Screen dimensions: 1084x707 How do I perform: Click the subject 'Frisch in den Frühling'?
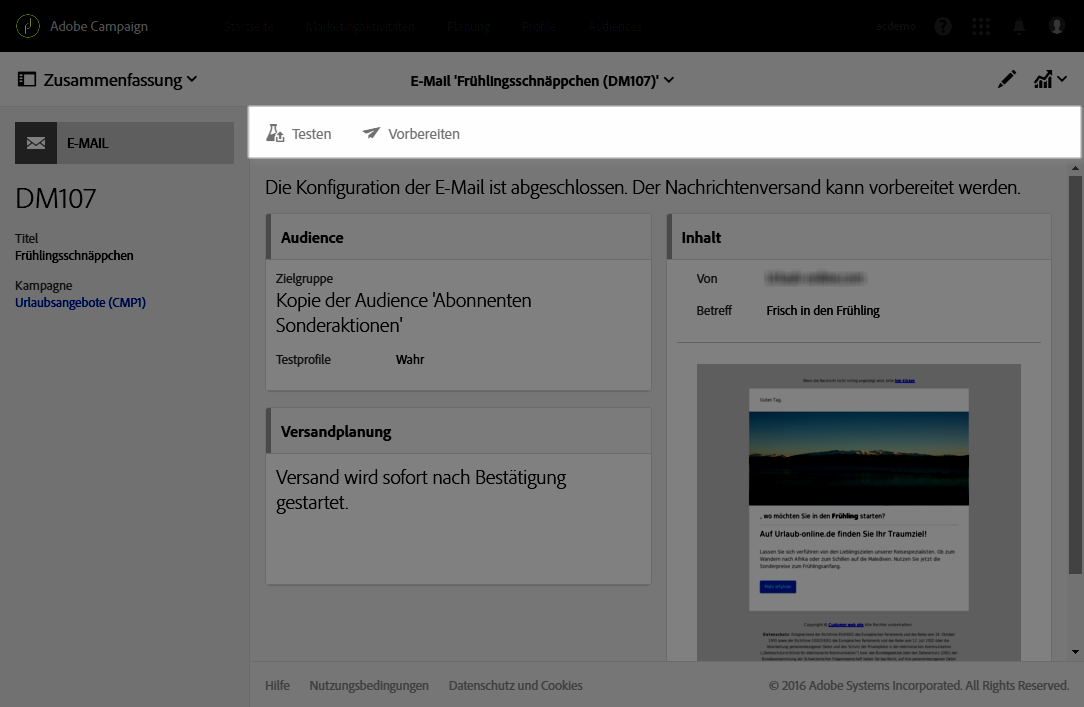click(823, 311)
